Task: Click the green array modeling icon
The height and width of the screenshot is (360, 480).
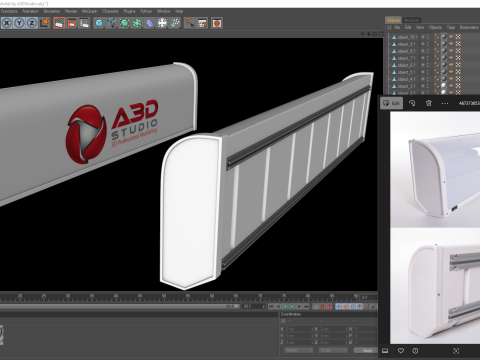Action: [137, 23]
